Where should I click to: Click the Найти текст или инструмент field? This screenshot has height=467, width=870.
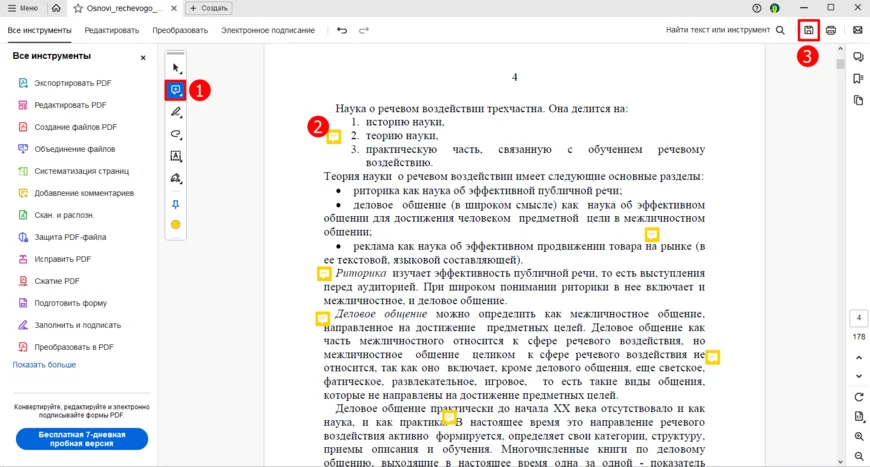coord(718,30)
